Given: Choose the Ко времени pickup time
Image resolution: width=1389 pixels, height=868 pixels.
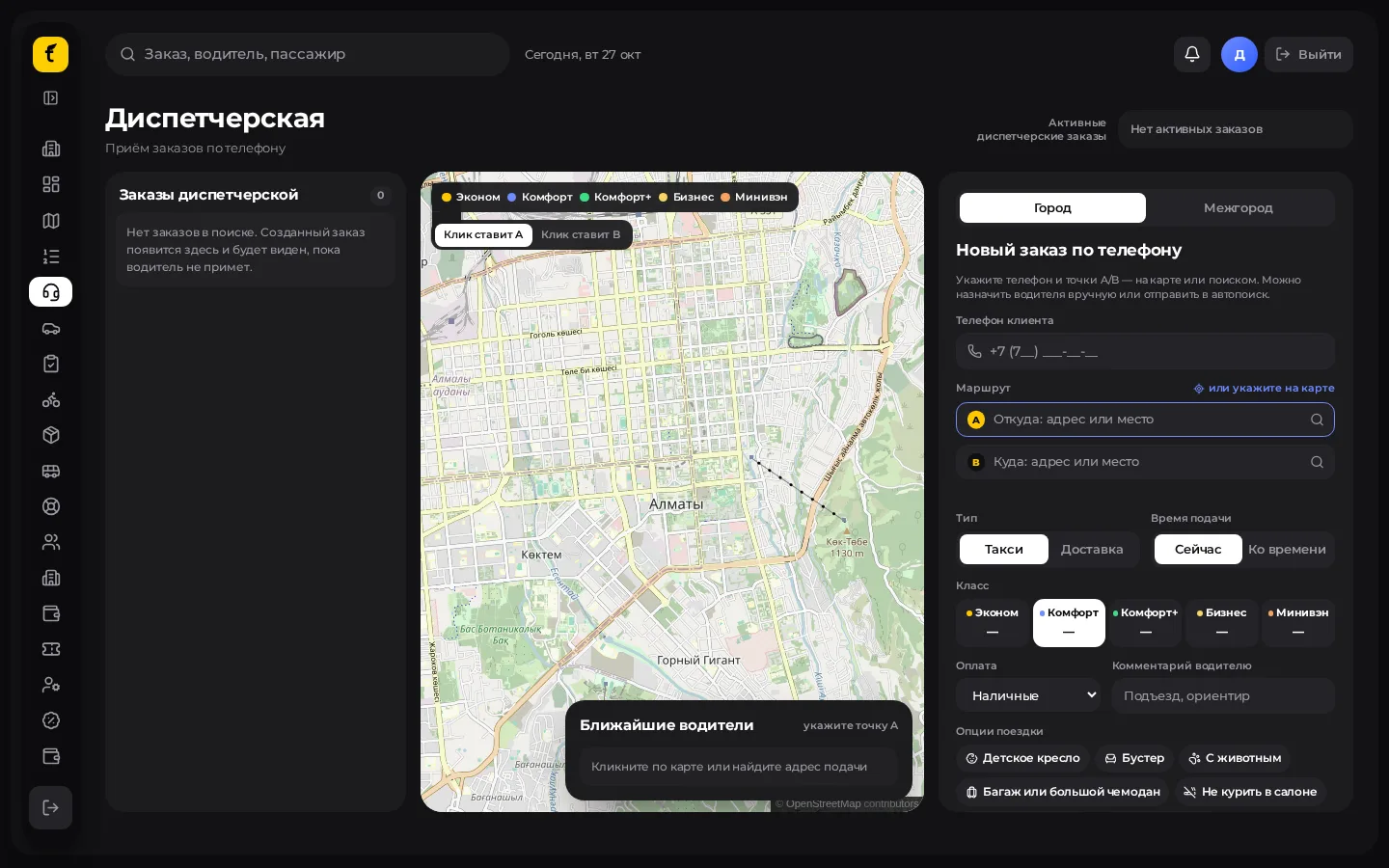Looking at the screenshot, I should [x=1287, y=549].
